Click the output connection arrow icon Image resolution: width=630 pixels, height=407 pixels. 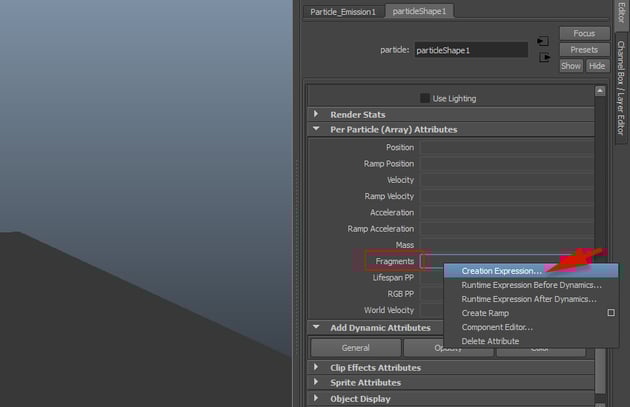(x=544, y=57)
